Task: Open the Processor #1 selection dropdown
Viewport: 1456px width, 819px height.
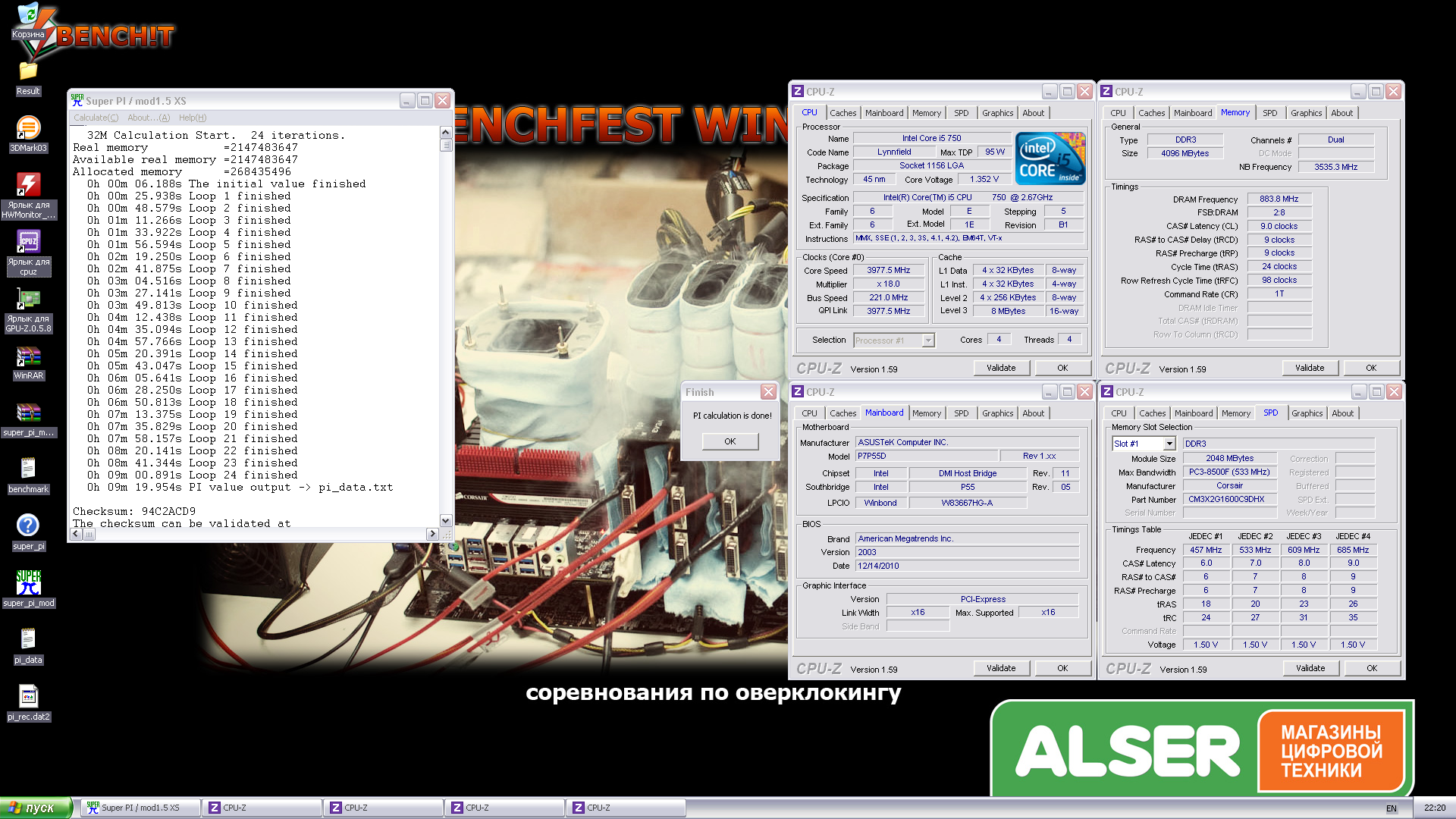Action: [x=928, y=340]
